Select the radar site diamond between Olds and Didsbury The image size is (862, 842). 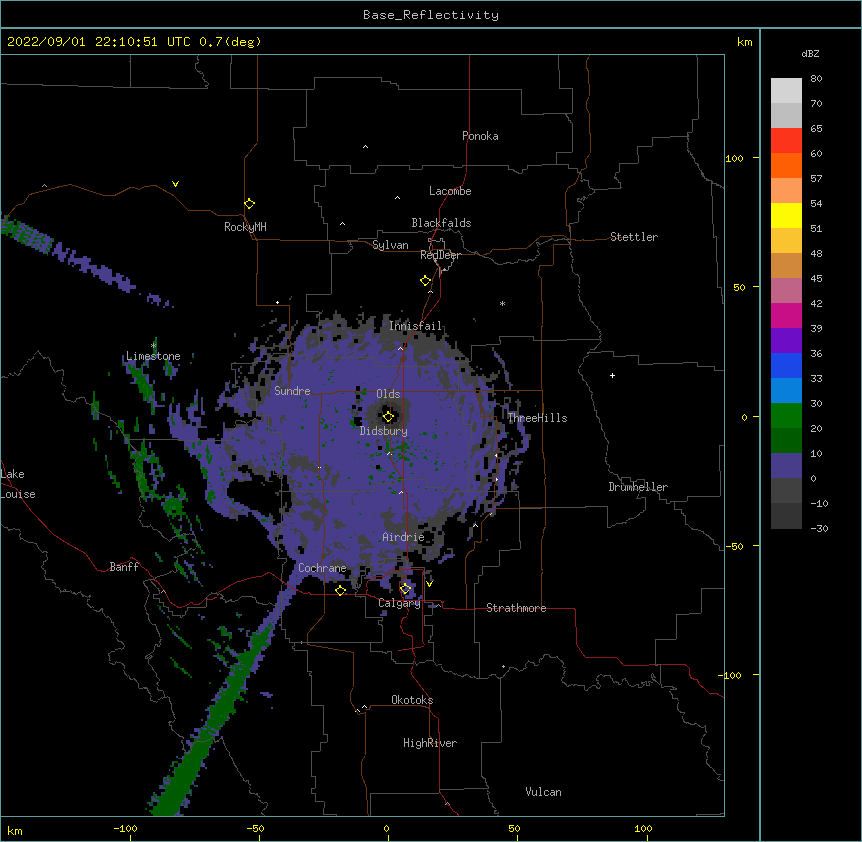point(388,417)
